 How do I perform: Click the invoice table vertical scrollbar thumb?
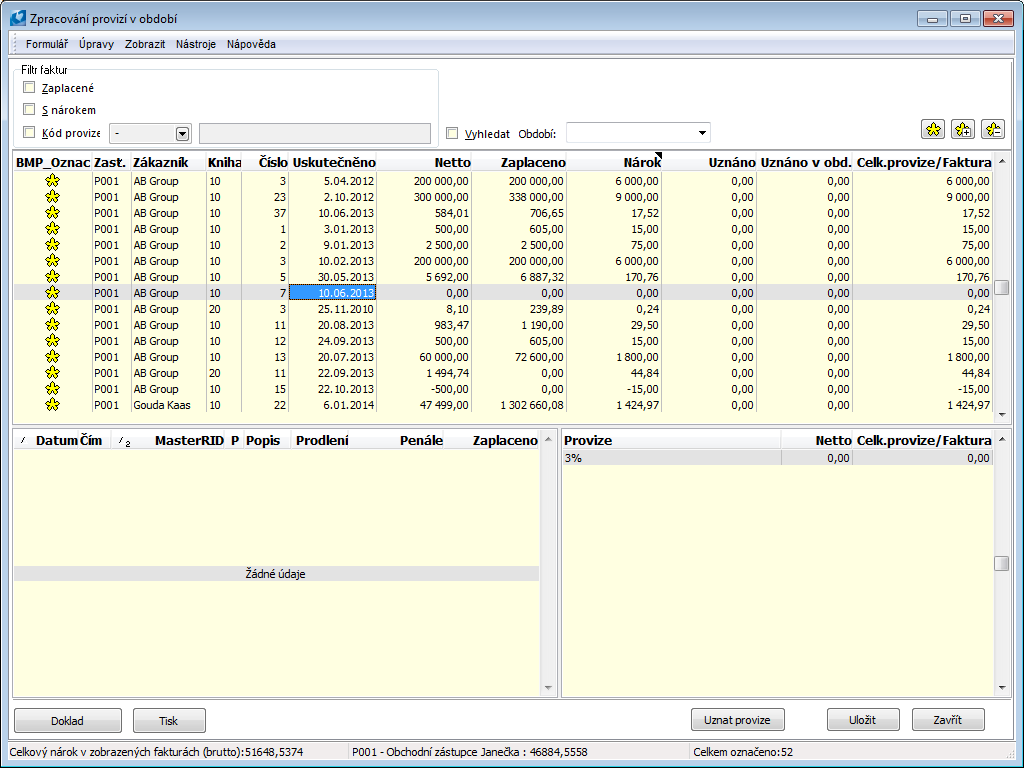(x=1001, y=288)
